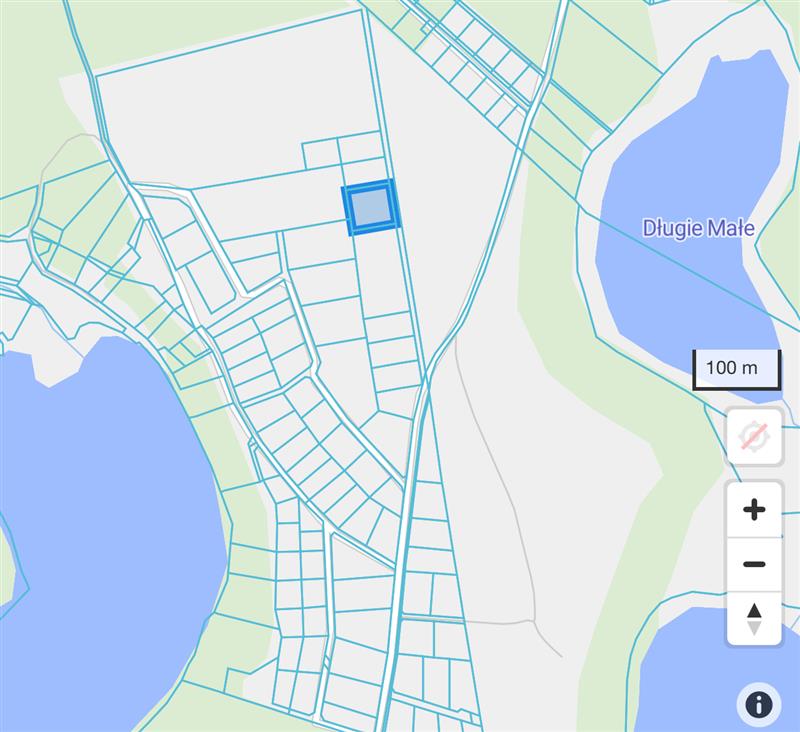Click the water of Długie Małe lake above its label
This screenshot has width=800, height=732.
point(700,150)
